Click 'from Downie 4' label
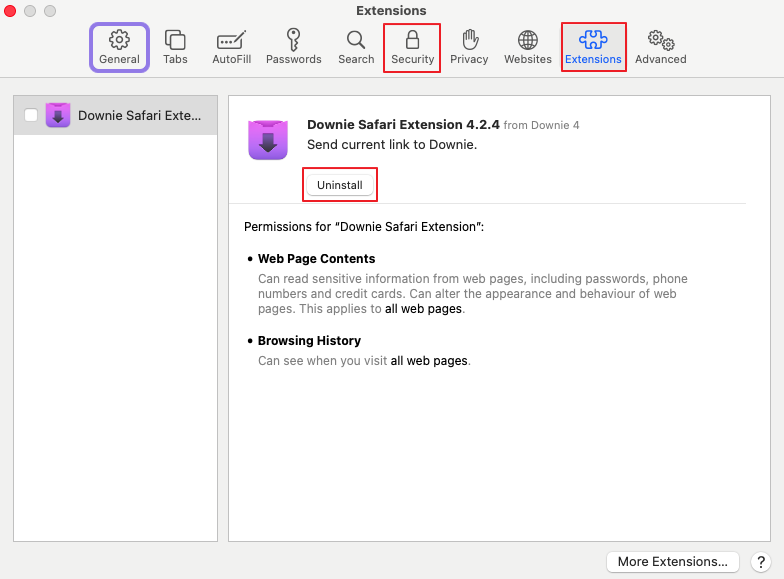 point(541,125)
